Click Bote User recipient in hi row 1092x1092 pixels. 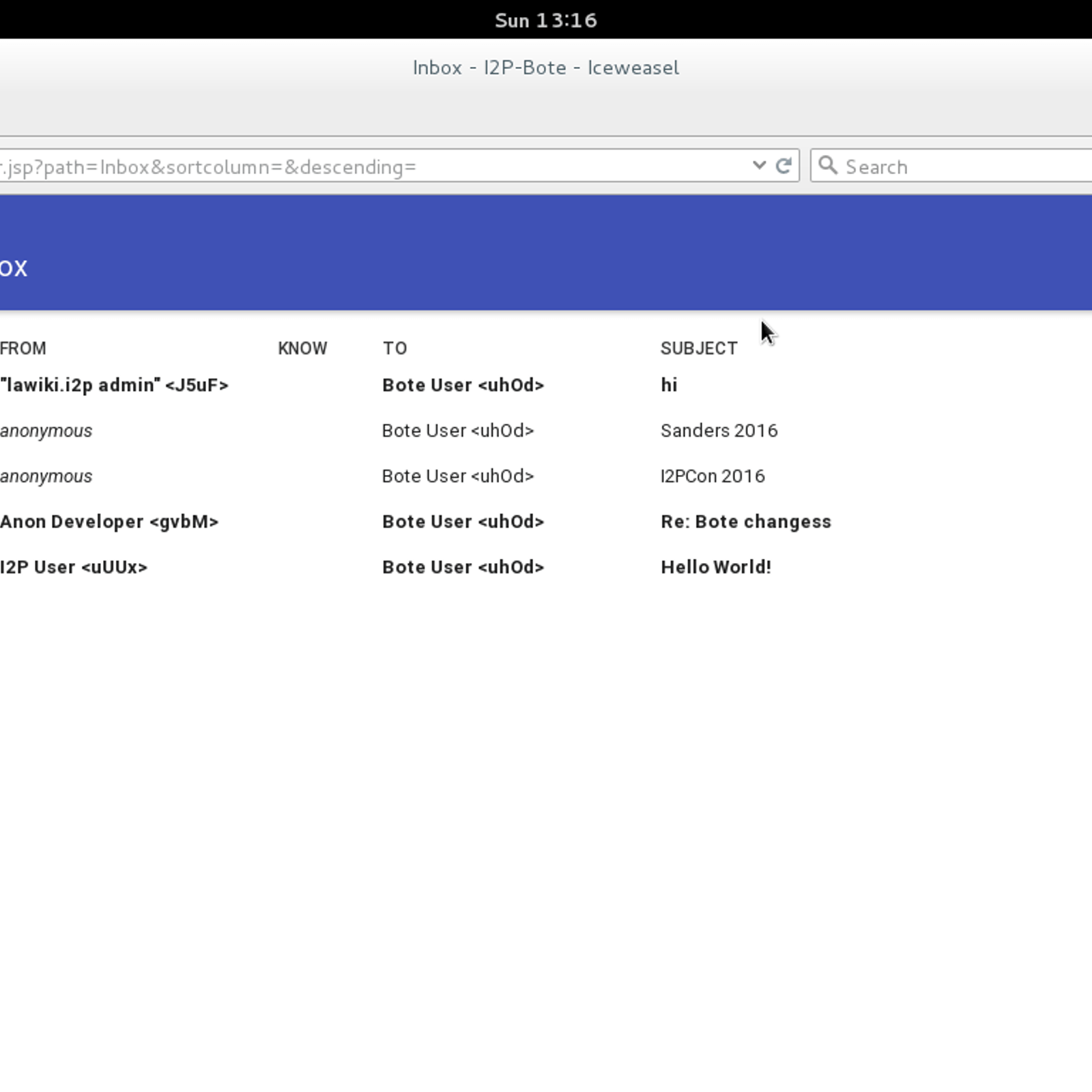click(x=463, y=385)
